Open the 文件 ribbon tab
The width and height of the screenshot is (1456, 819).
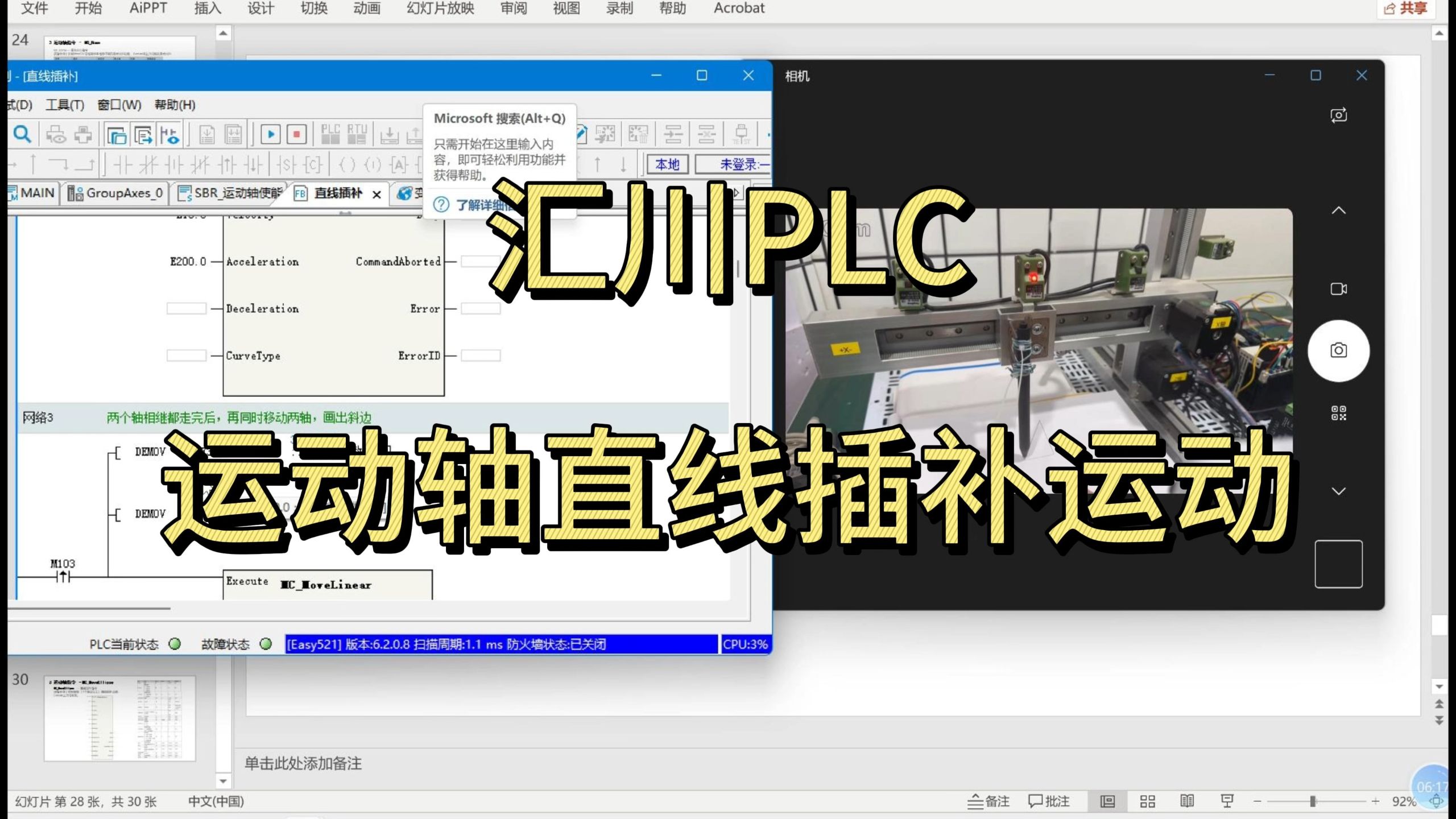click(35, 9)
